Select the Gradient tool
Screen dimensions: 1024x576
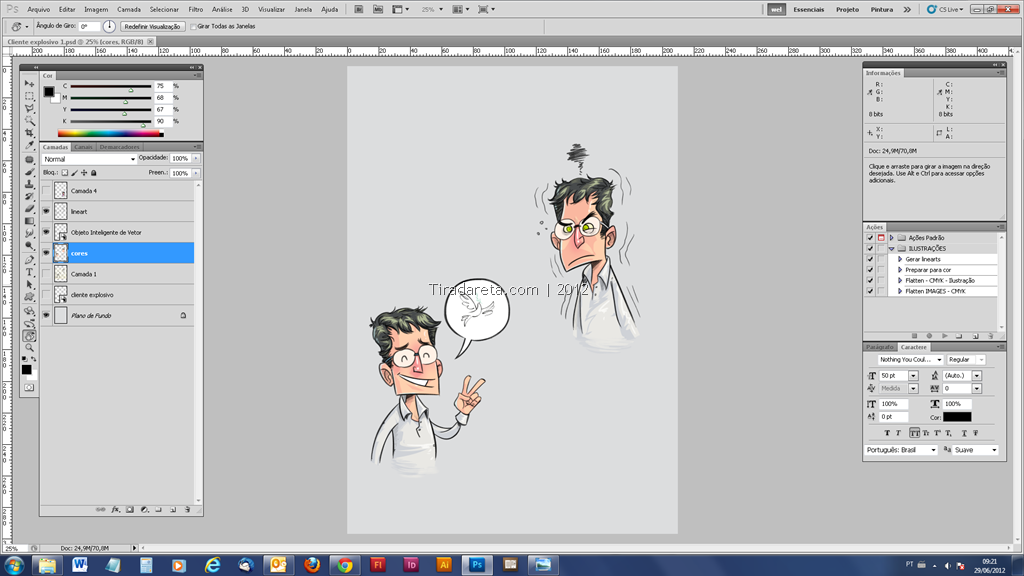click(x=29, y=221)
